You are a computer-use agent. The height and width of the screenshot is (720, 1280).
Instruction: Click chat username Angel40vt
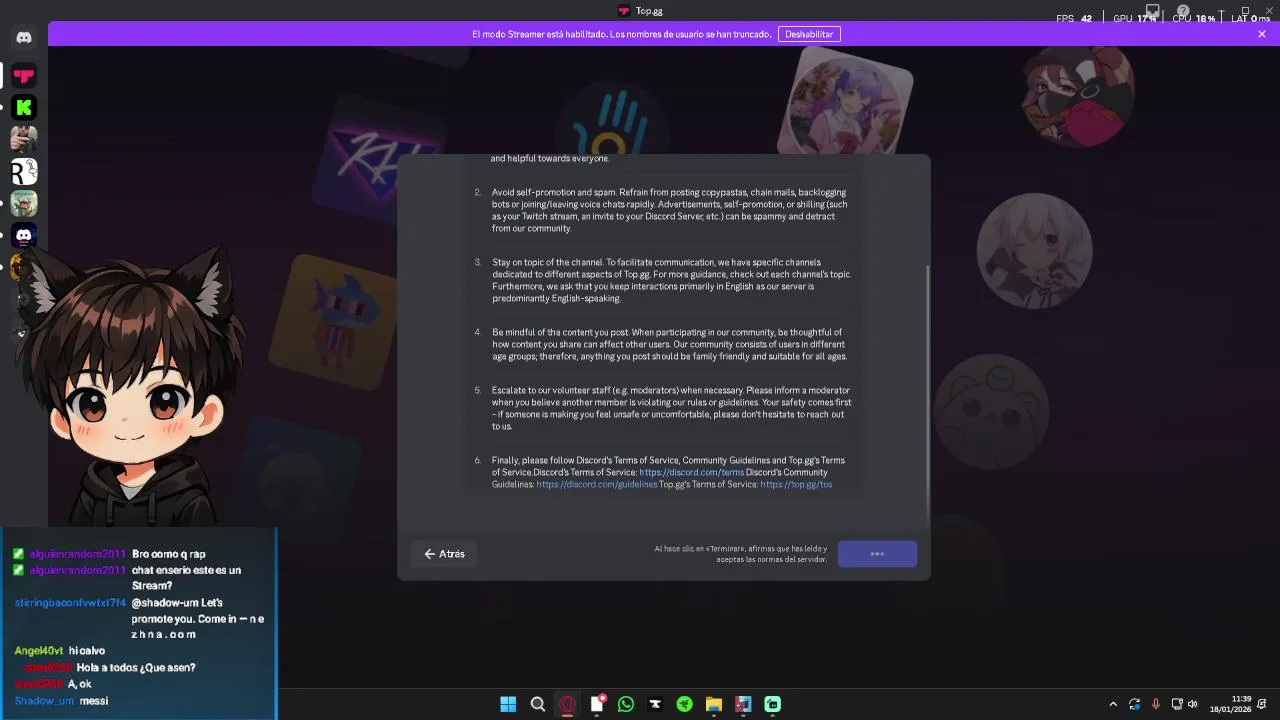click(39, 651)
